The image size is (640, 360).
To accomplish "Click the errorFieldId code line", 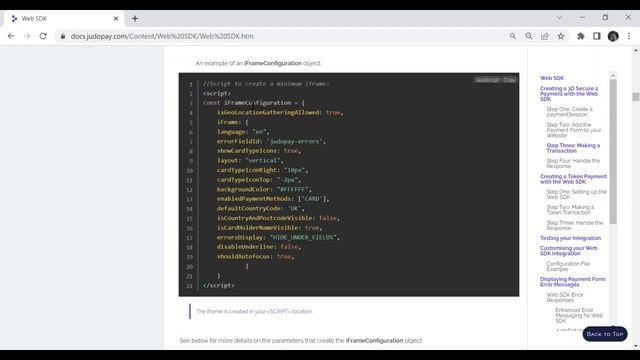I will click(x=271, y=141).
